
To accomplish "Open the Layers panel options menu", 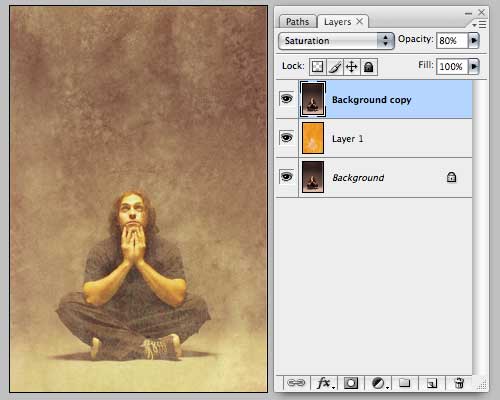I will [480, 24].
